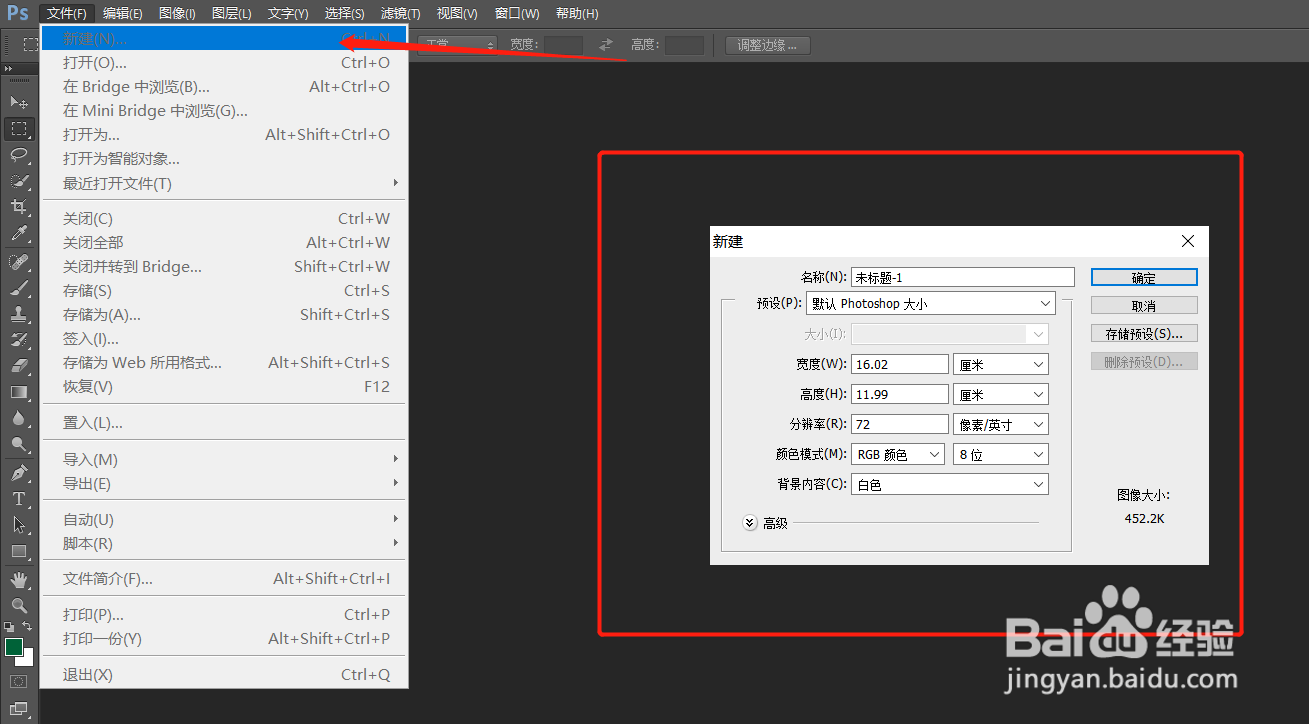The width and height of the screenshot is (1309, 724).
Task: Click the 存储预设 button
Action: point(1143,332)
